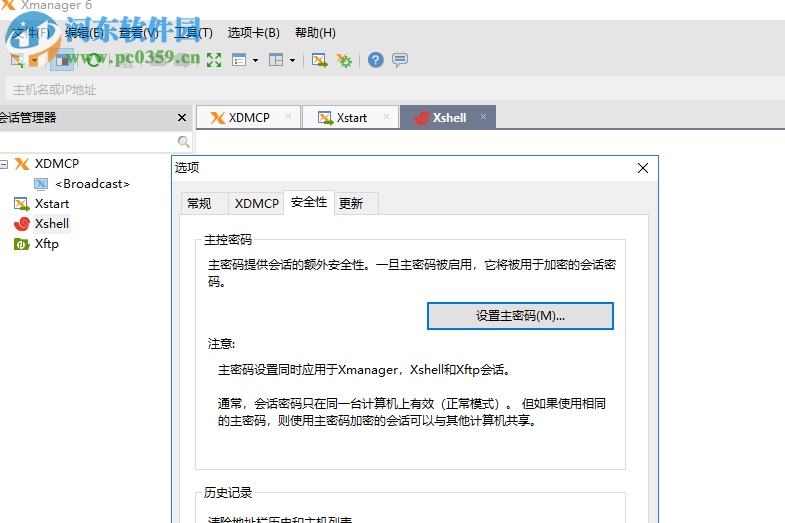Click the blue help question mark icon

(375, 60)
